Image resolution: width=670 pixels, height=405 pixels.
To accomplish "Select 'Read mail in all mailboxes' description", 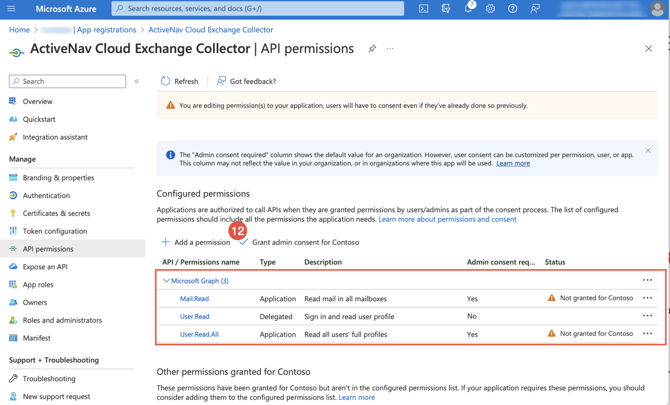I will 345,299.
